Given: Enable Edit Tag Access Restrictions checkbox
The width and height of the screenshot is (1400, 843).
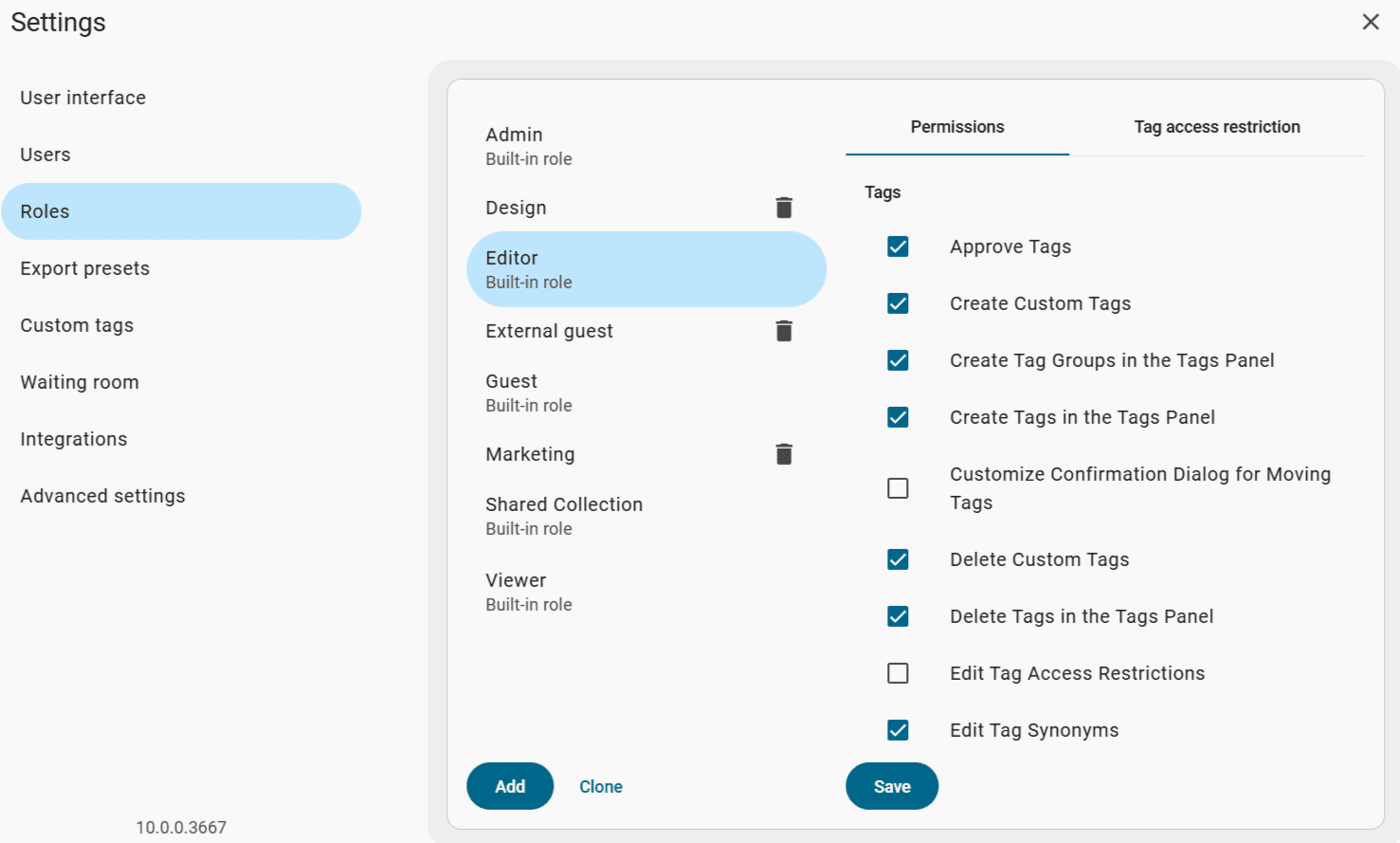Looking at the screenshot, I should [898, 673].
